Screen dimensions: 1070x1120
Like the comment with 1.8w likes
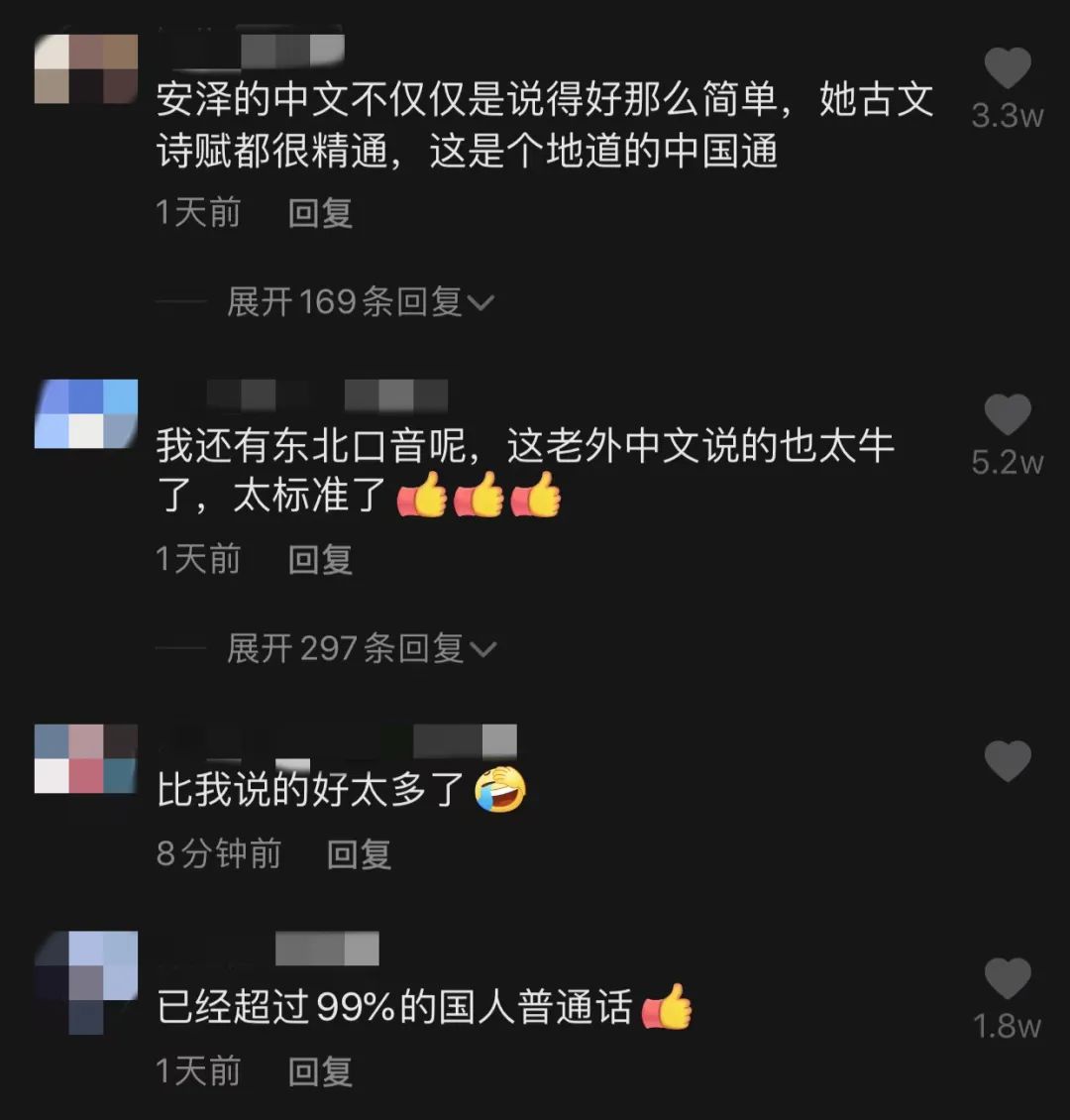(1008, 978)
